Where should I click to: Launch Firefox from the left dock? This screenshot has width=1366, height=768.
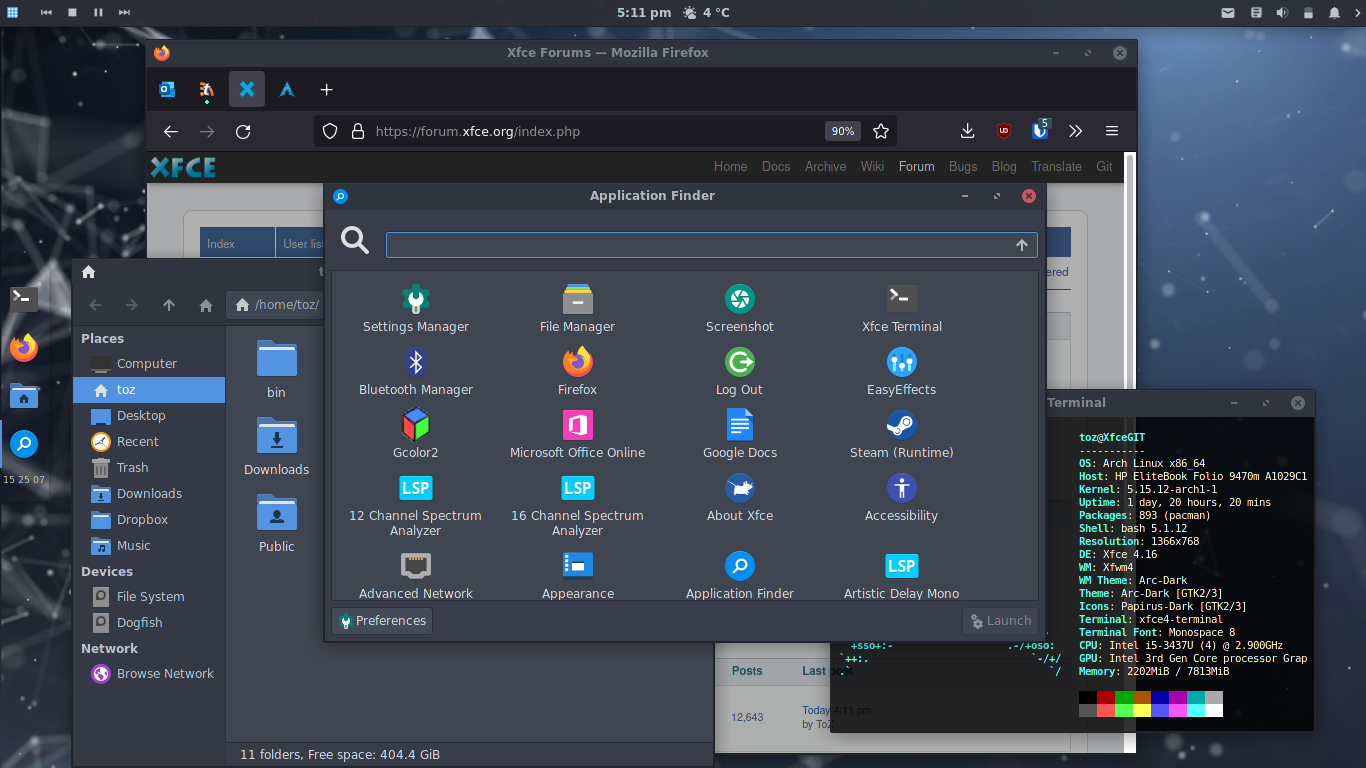tap(24, 348)
